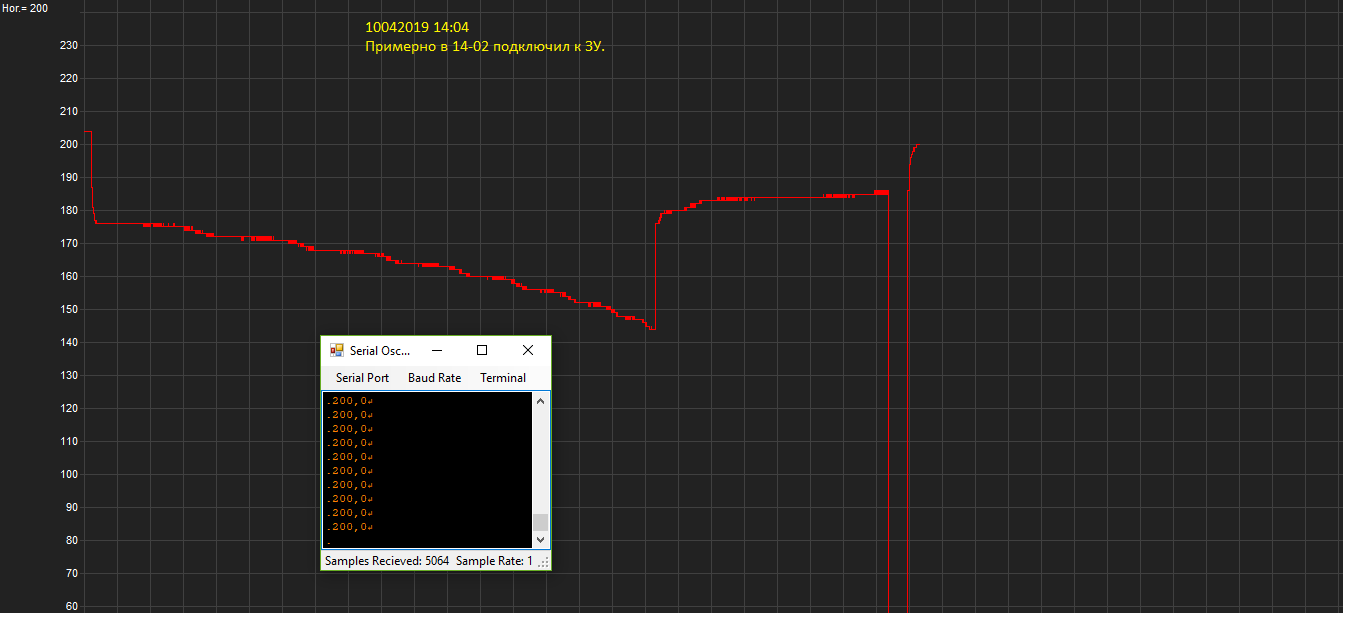
Task: Open the Baud Rate menu
Action: pos(435,378)
